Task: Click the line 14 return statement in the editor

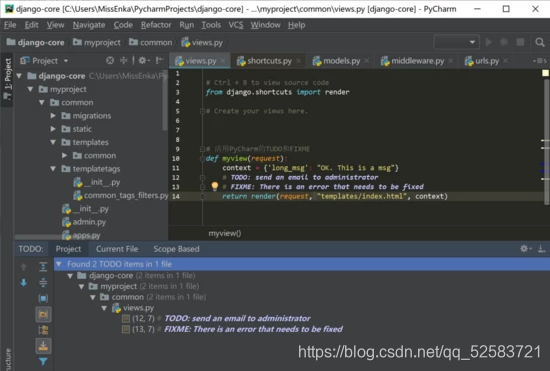Action: (335, 196)
